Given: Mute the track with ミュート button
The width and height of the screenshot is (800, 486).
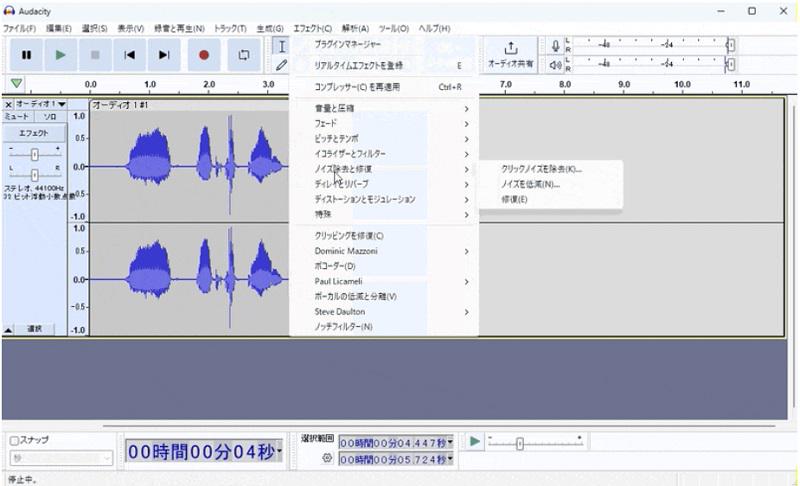Looking at the screenshot, I should click(x=17, y=117).
